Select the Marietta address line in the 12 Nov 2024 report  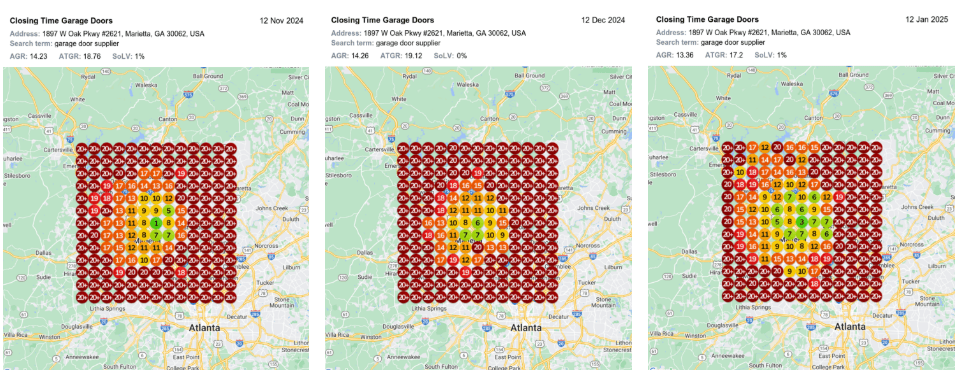coord(107,33)
